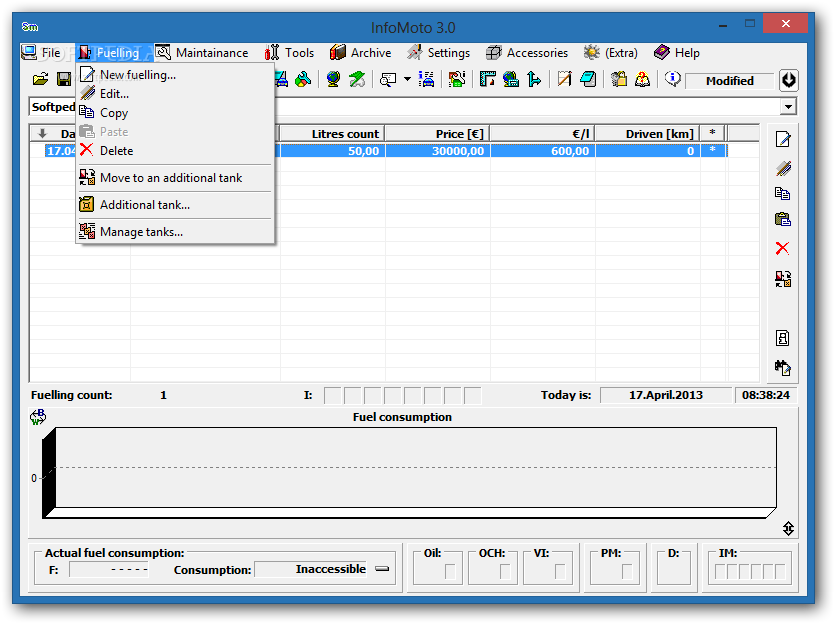Open the Maintainance menu
This screenshot has height=624, width=835.
coord(202,53)
